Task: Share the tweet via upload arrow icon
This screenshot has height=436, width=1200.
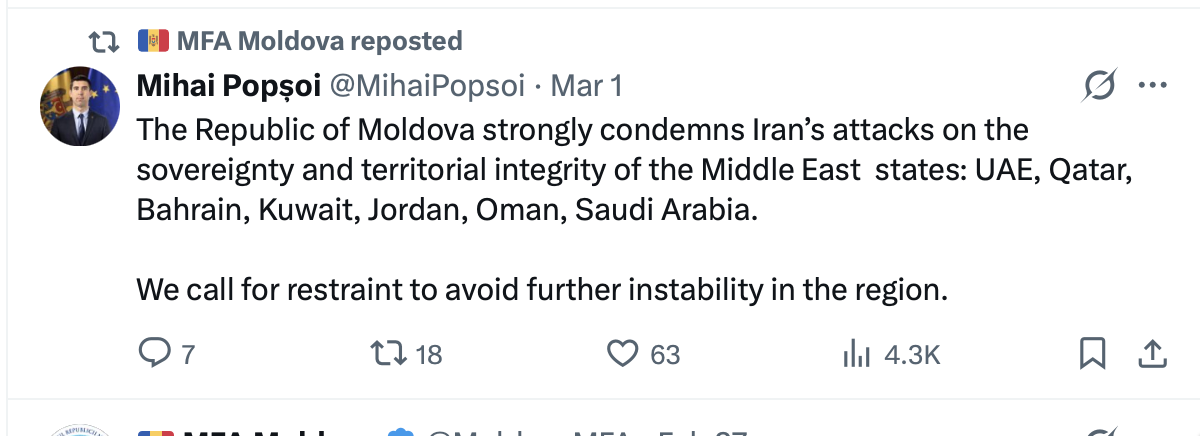Action: tap(1150, 353)
